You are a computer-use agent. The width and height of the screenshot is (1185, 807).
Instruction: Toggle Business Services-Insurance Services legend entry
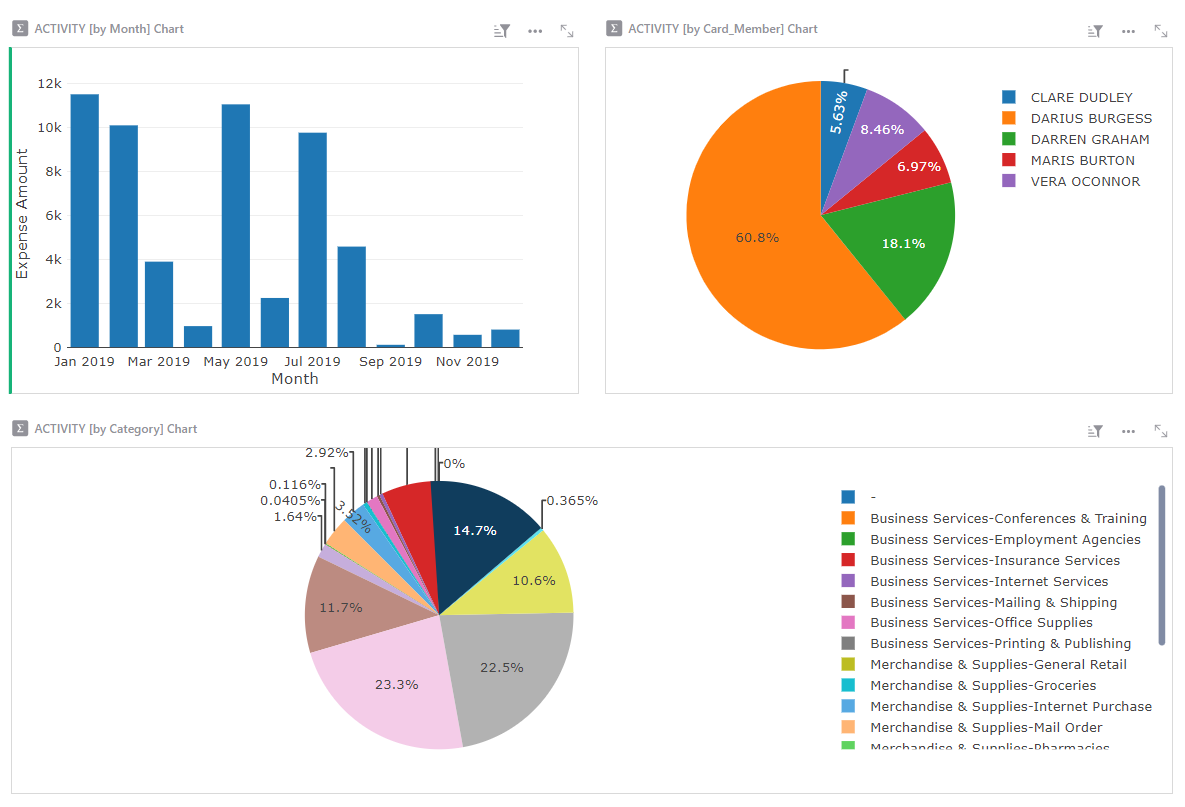(994, 560)
